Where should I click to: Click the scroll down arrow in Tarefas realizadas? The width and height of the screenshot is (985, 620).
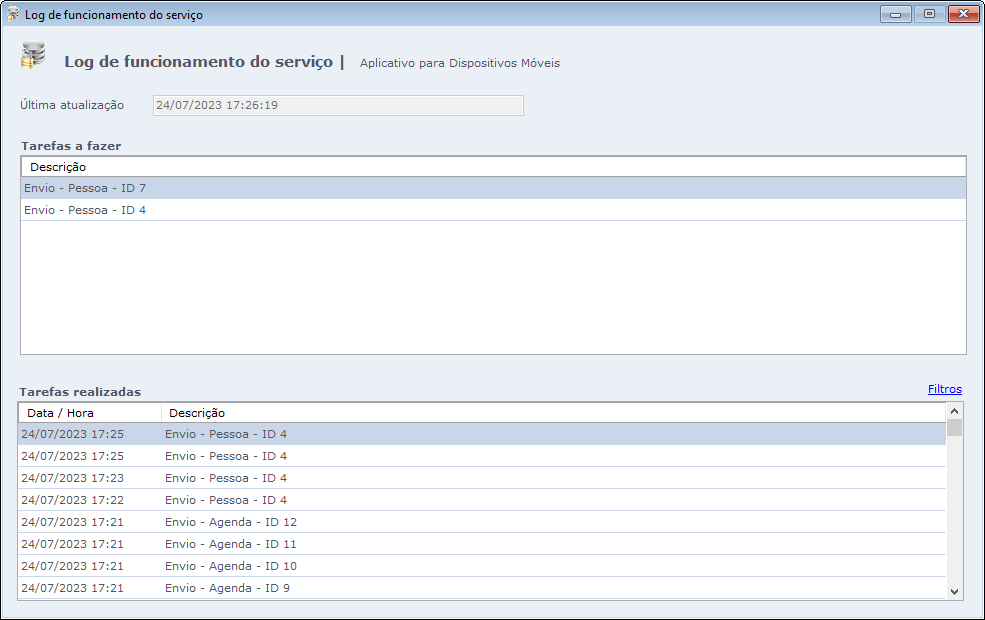pyautogui.click(x=954, y=591)
